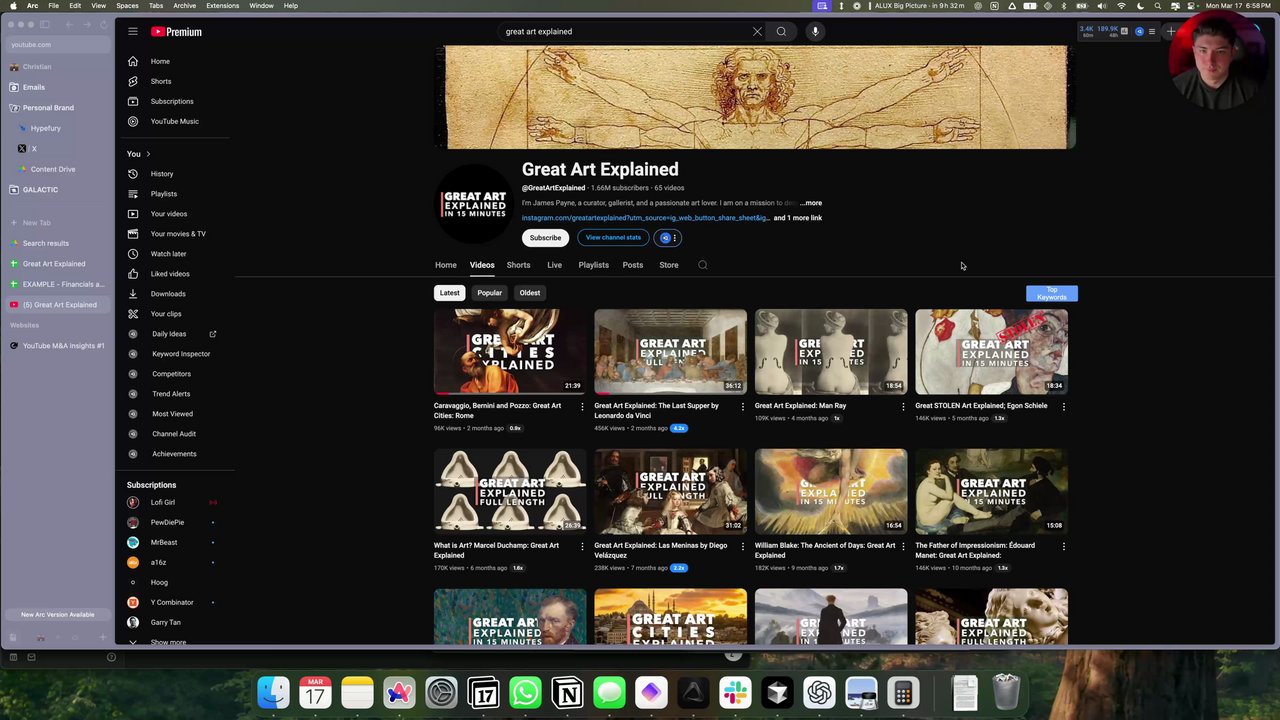Switch to the channel Posts tab
Image resolution: width=1280 pixels, height=720 pixels.
coord(633,265)
